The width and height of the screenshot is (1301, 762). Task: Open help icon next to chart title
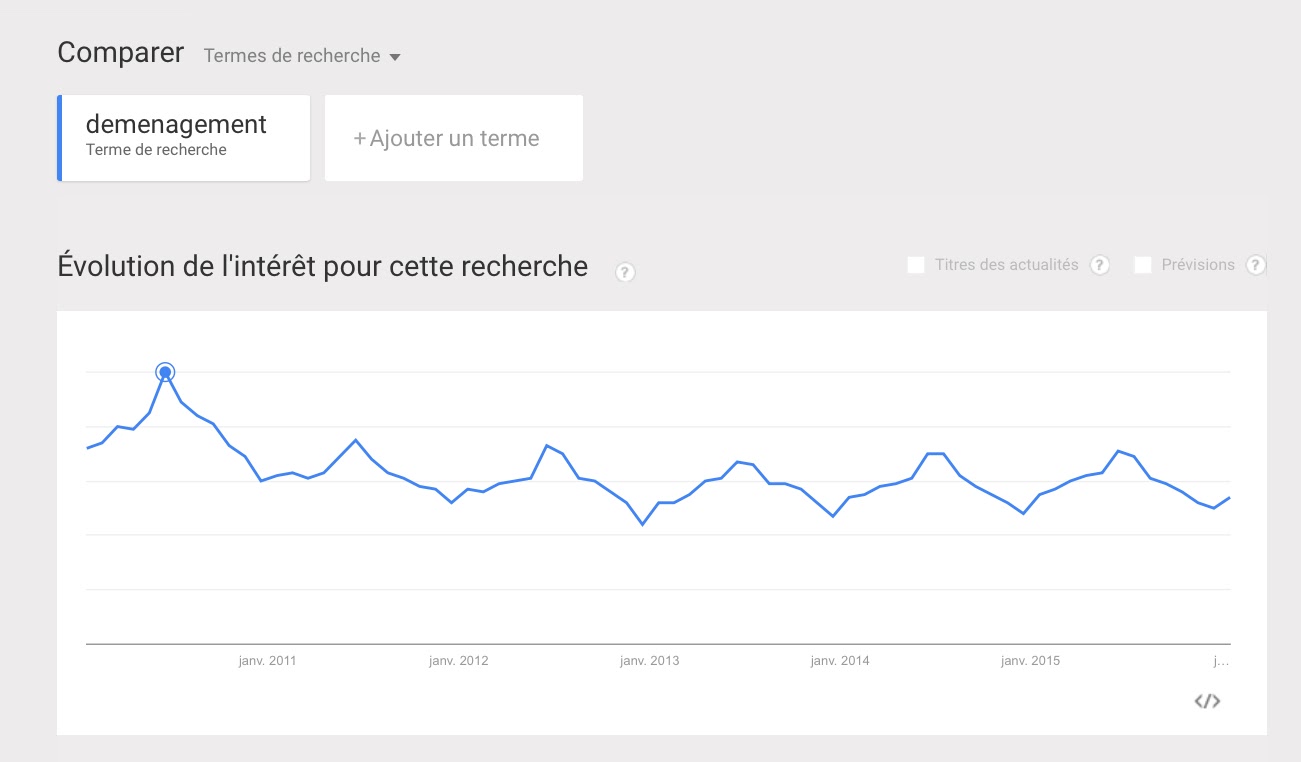625,272
